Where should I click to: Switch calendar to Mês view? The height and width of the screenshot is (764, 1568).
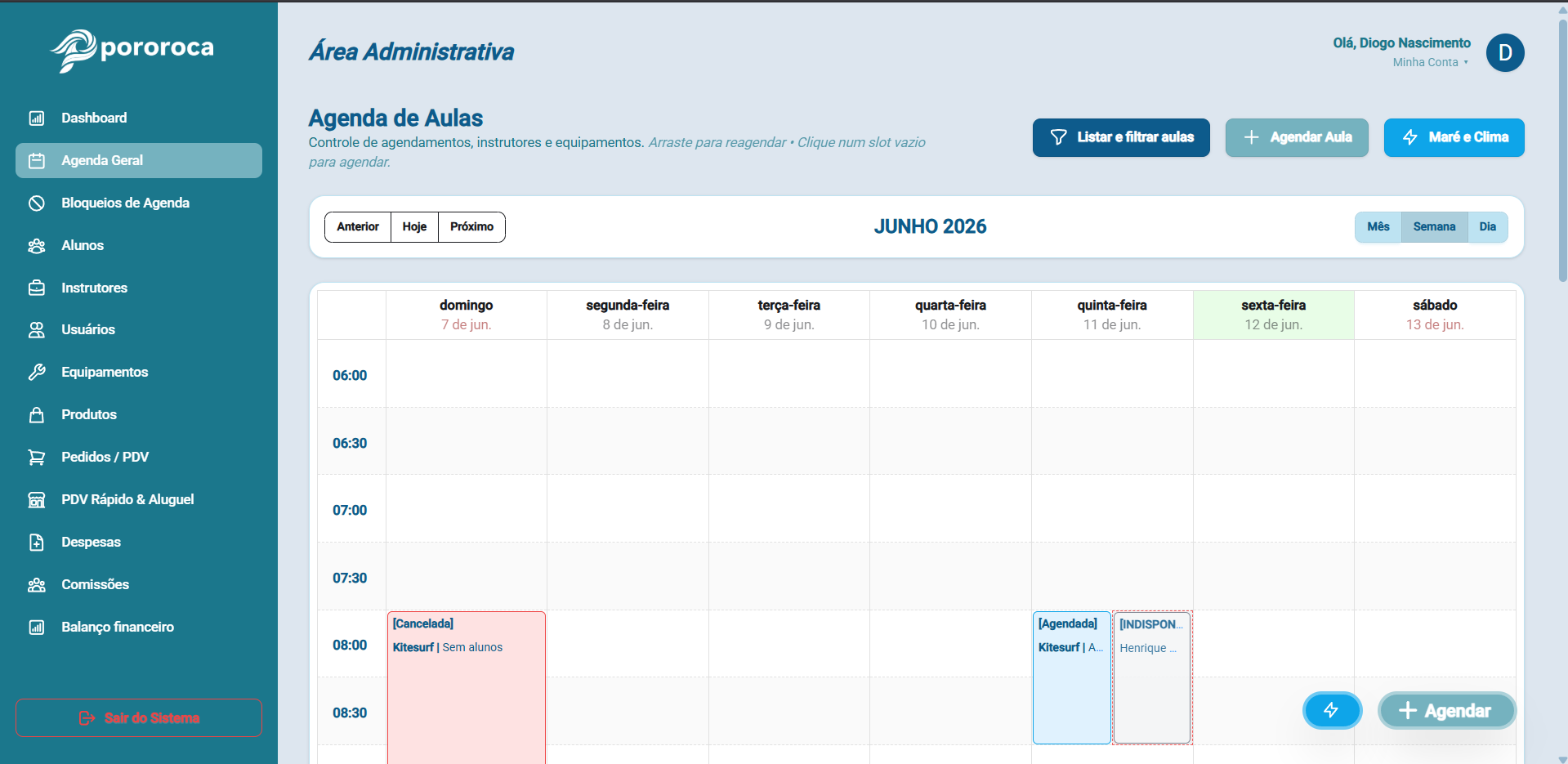(x=1378, y=227)
